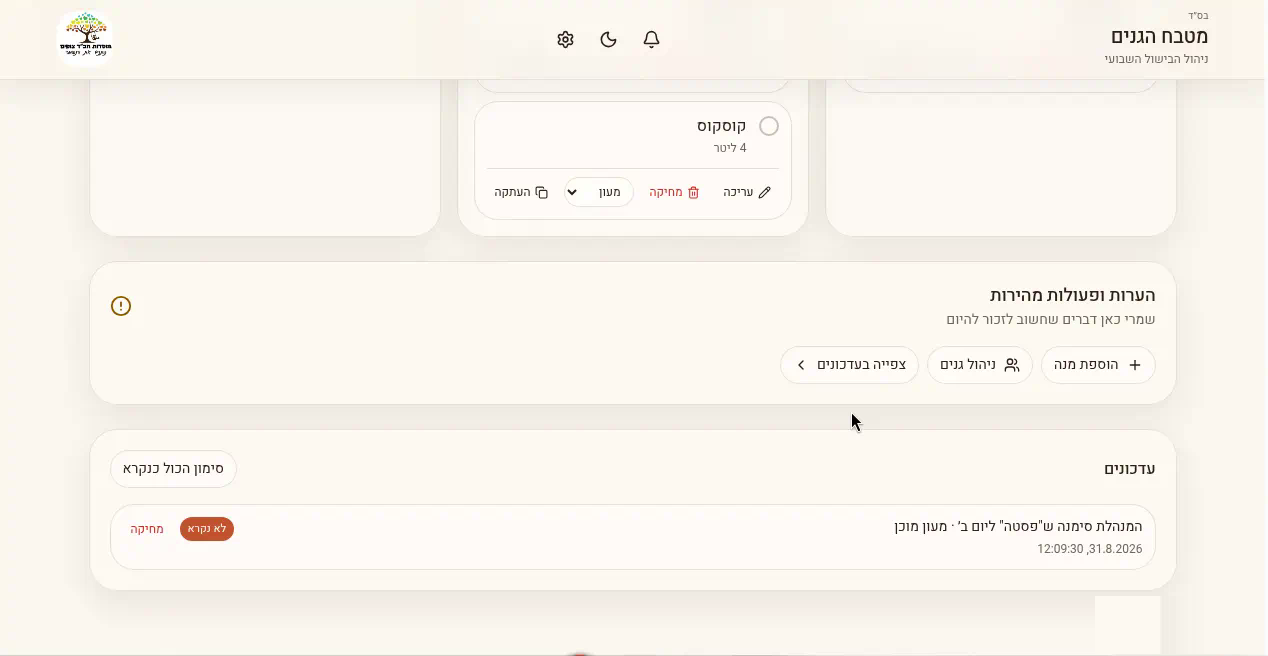This screenshot has height=656, width=1268.
Task: Copy קוסקוס using העתקה
Action: tap(521, 192)
